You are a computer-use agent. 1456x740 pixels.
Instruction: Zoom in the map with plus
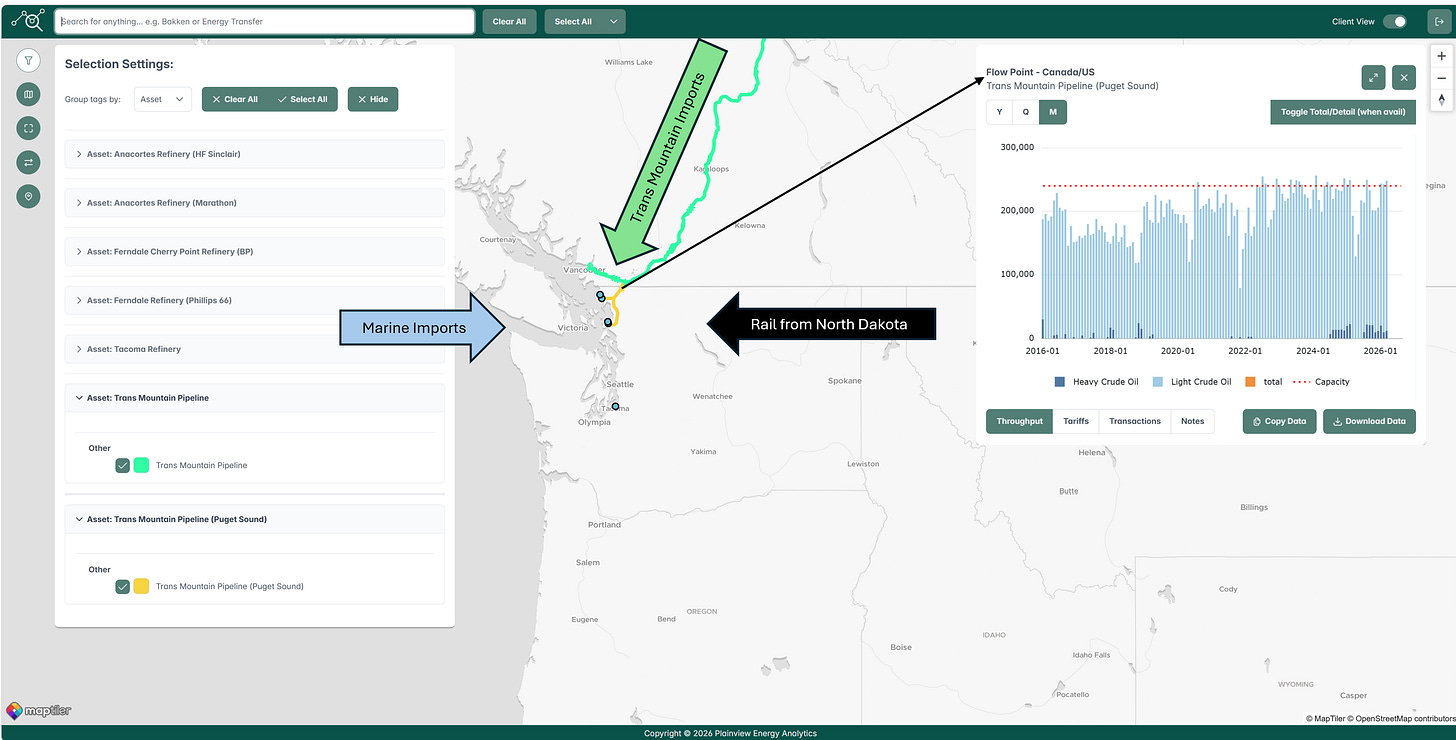tap(1441, 56)
